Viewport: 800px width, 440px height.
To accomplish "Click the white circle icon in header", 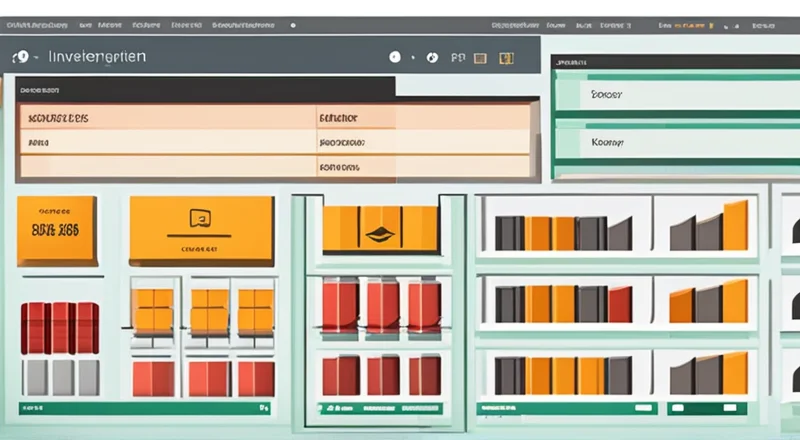I will 395,58.
